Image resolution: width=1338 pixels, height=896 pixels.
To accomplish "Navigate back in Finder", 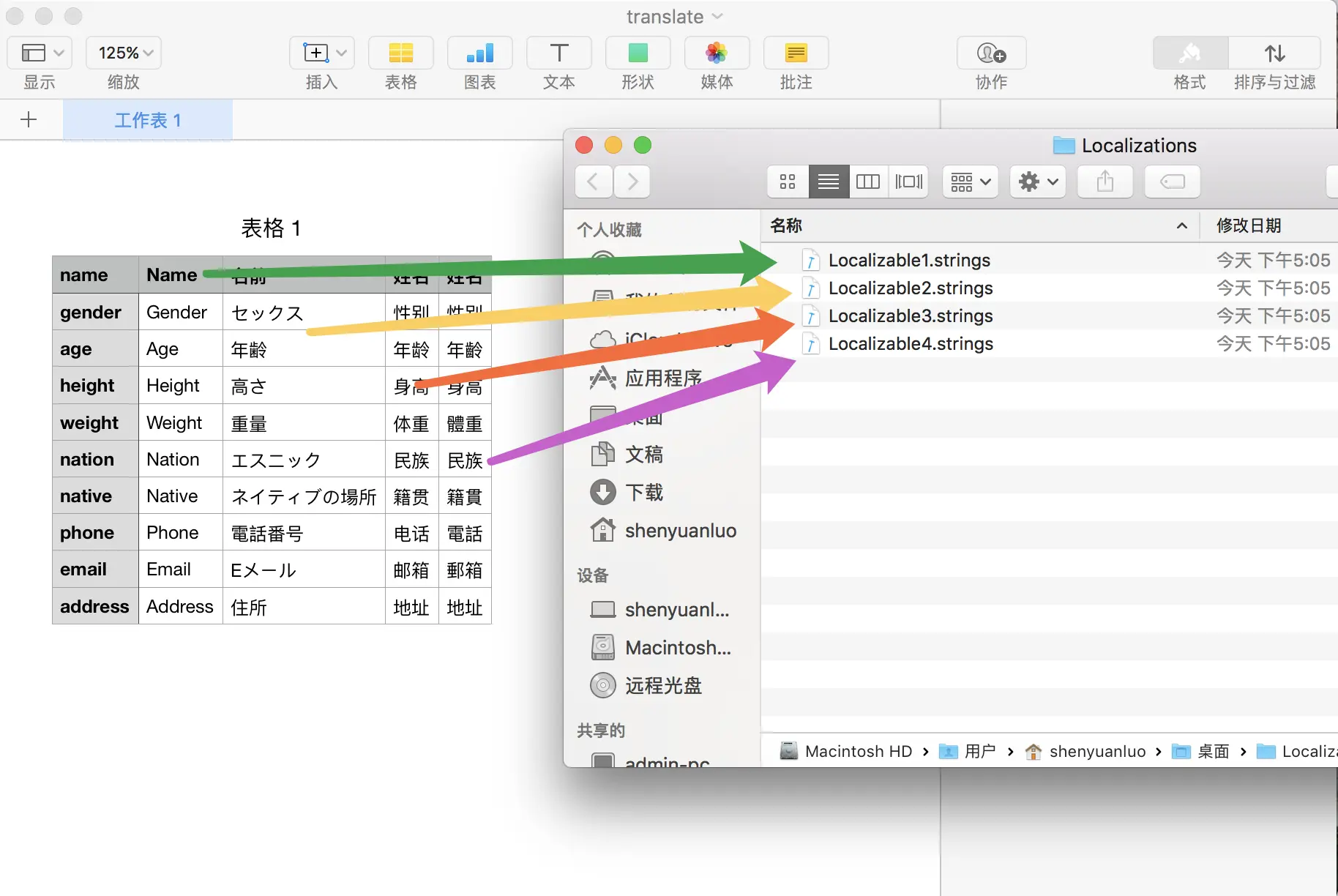I will click(x=594, y=182).
